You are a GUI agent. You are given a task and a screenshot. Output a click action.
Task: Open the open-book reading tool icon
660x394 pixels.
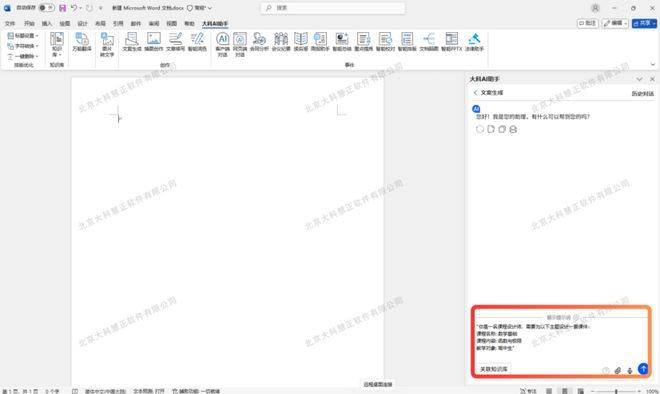click(x=301, y=42)
